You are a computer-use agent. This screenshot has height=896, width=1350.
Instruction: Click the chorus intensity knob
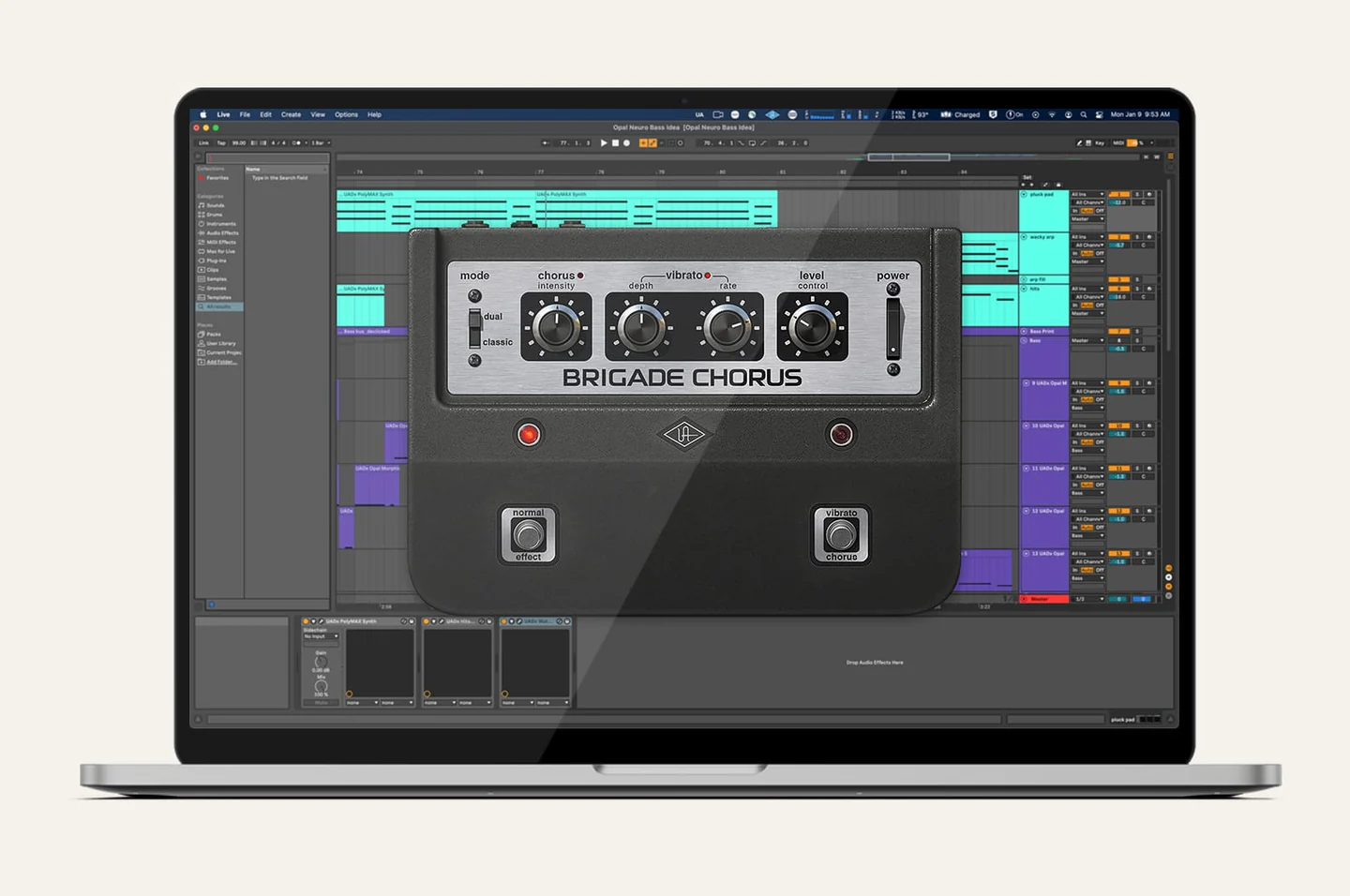coord(556,327)
